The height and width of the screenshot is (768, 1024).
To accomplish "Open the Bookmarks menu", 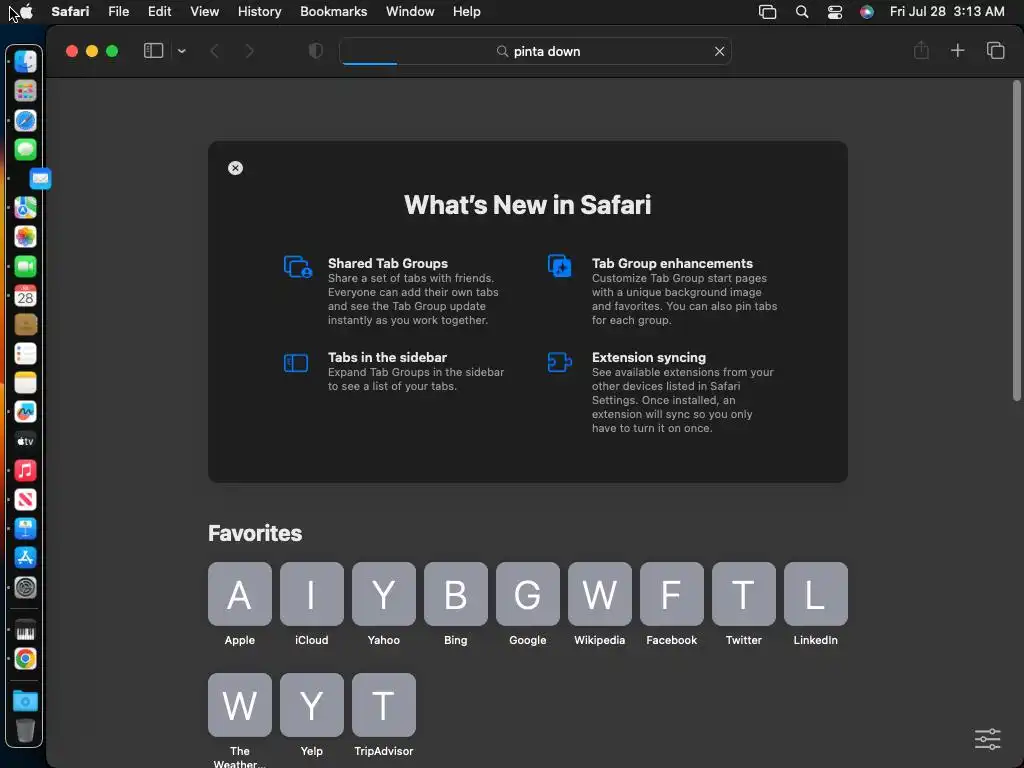I will [333, 12].
